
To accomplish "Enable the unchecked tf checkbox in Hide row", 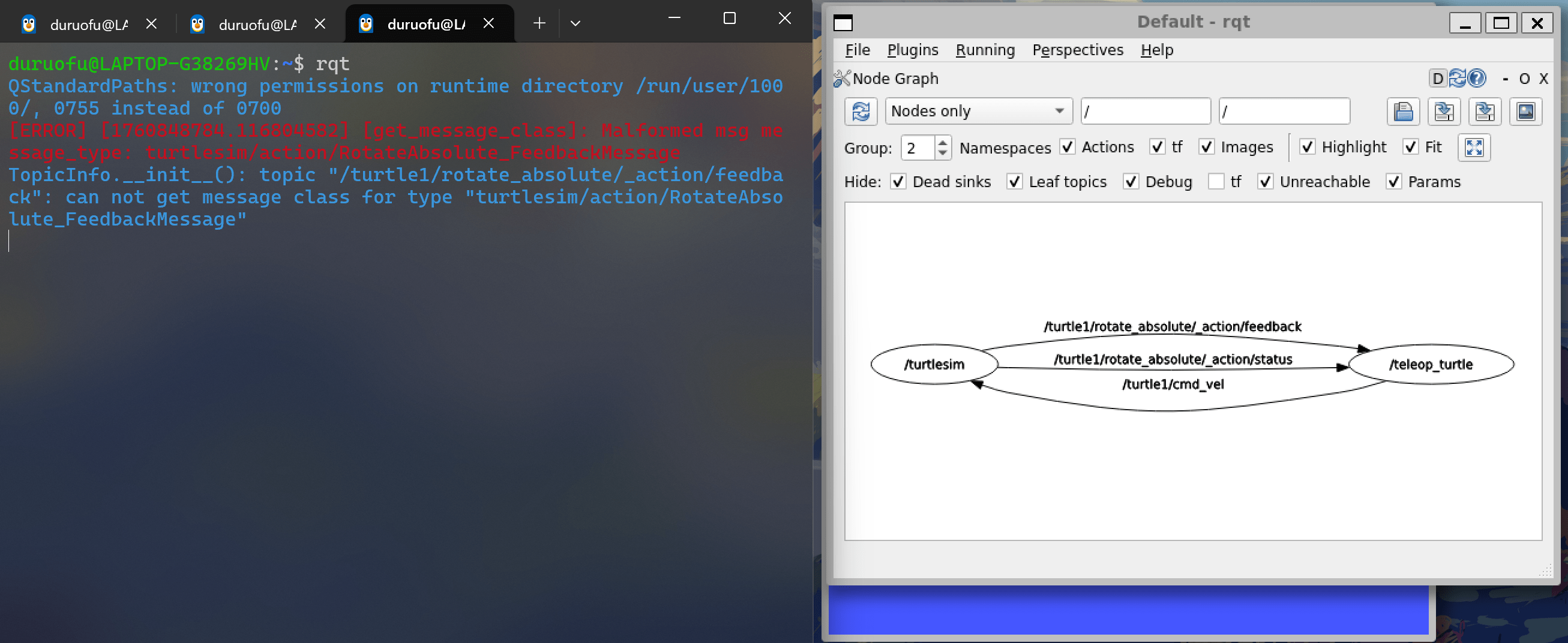I will [1216, 182].
